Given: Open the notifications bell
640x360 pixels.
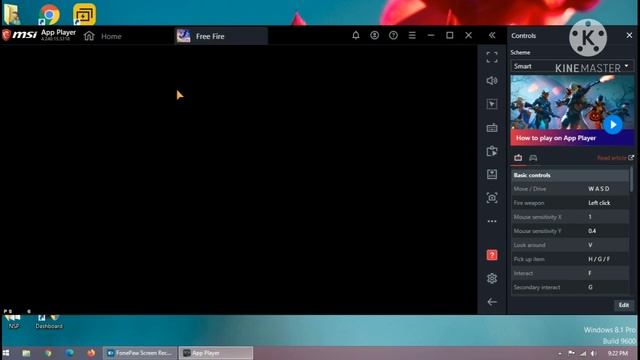Looking at the screenshot, I should coord(356,36).
